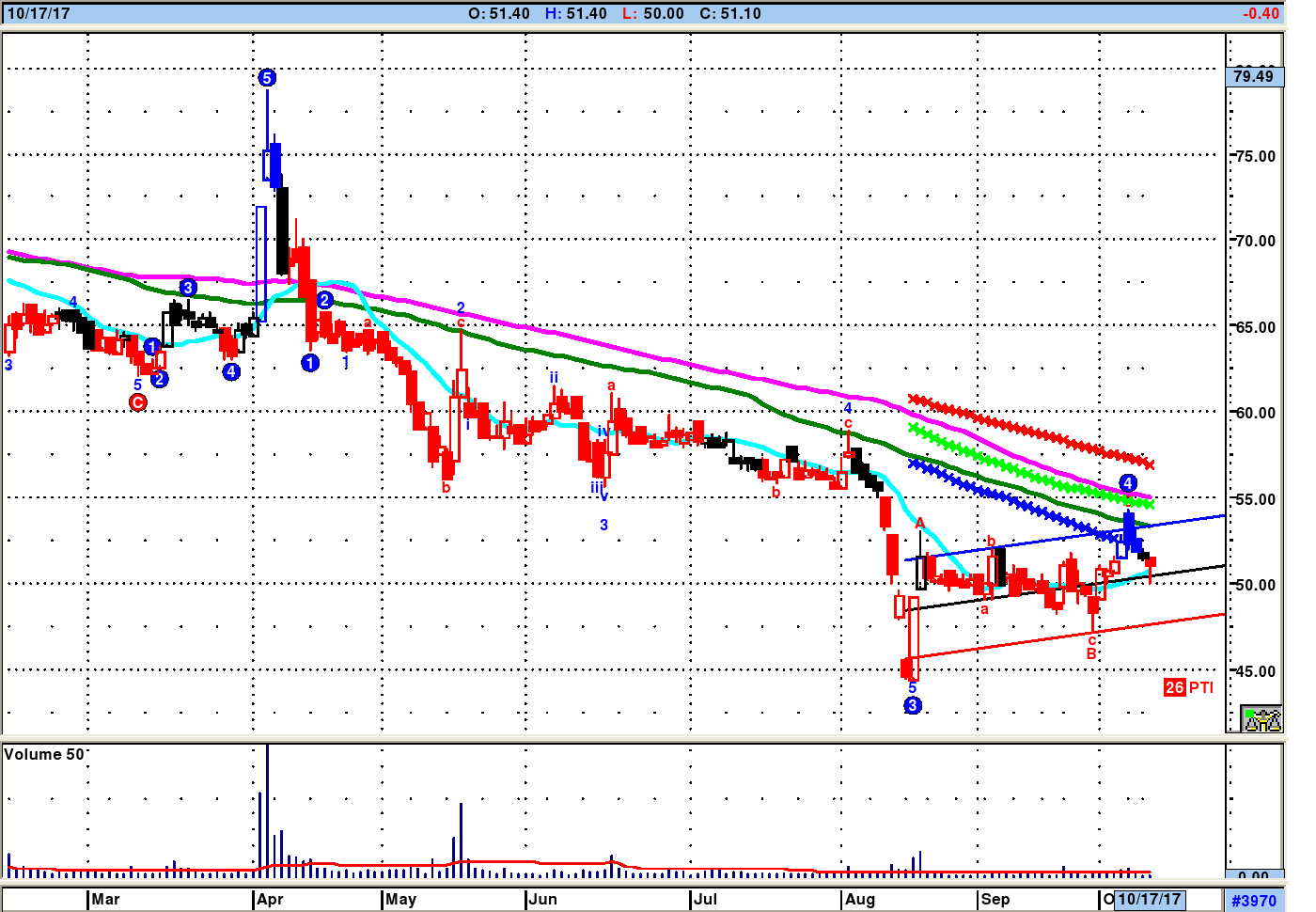
Task: Click the 79.49 price label on the price axis
Action: 1254,76
